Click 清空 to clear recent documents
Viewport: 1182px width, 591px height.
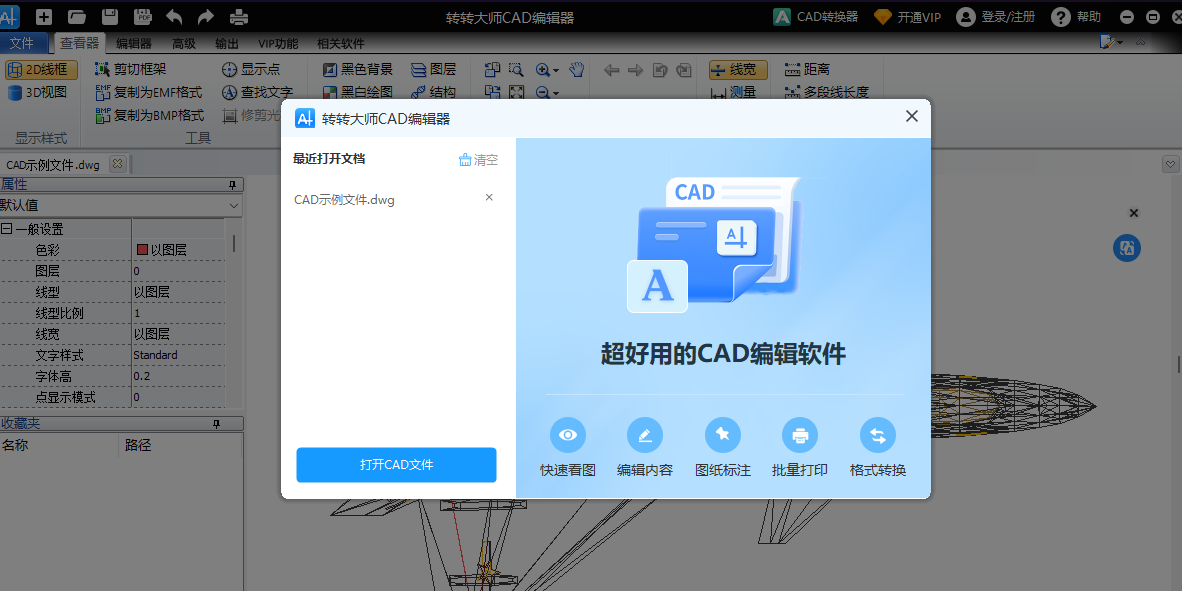point(478,160)
